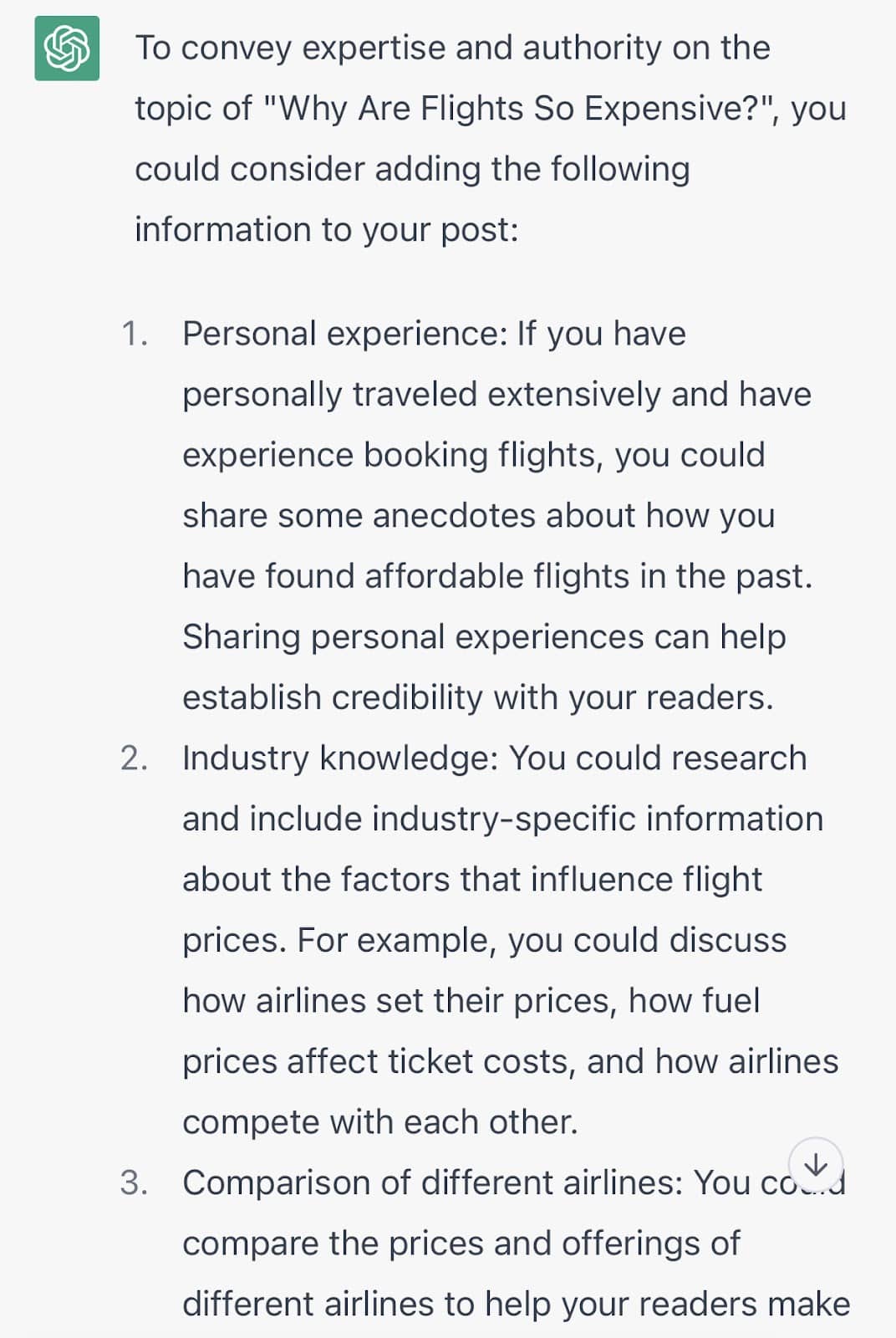Click the line "about the factors that influence flight"

tap(472, 879)
